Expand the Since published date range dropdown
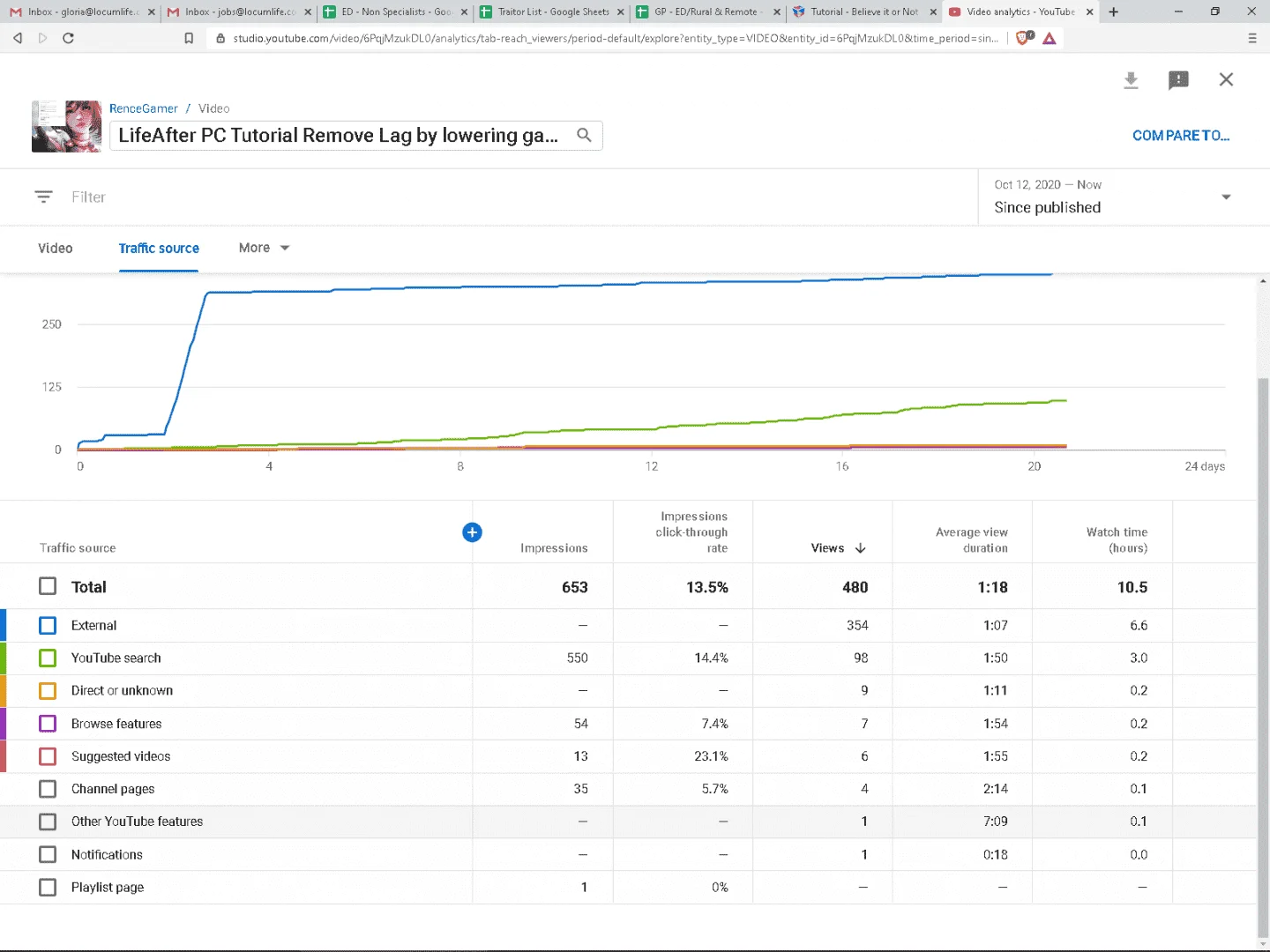This screenshot has width=1270, height=952. (1226, 197)
